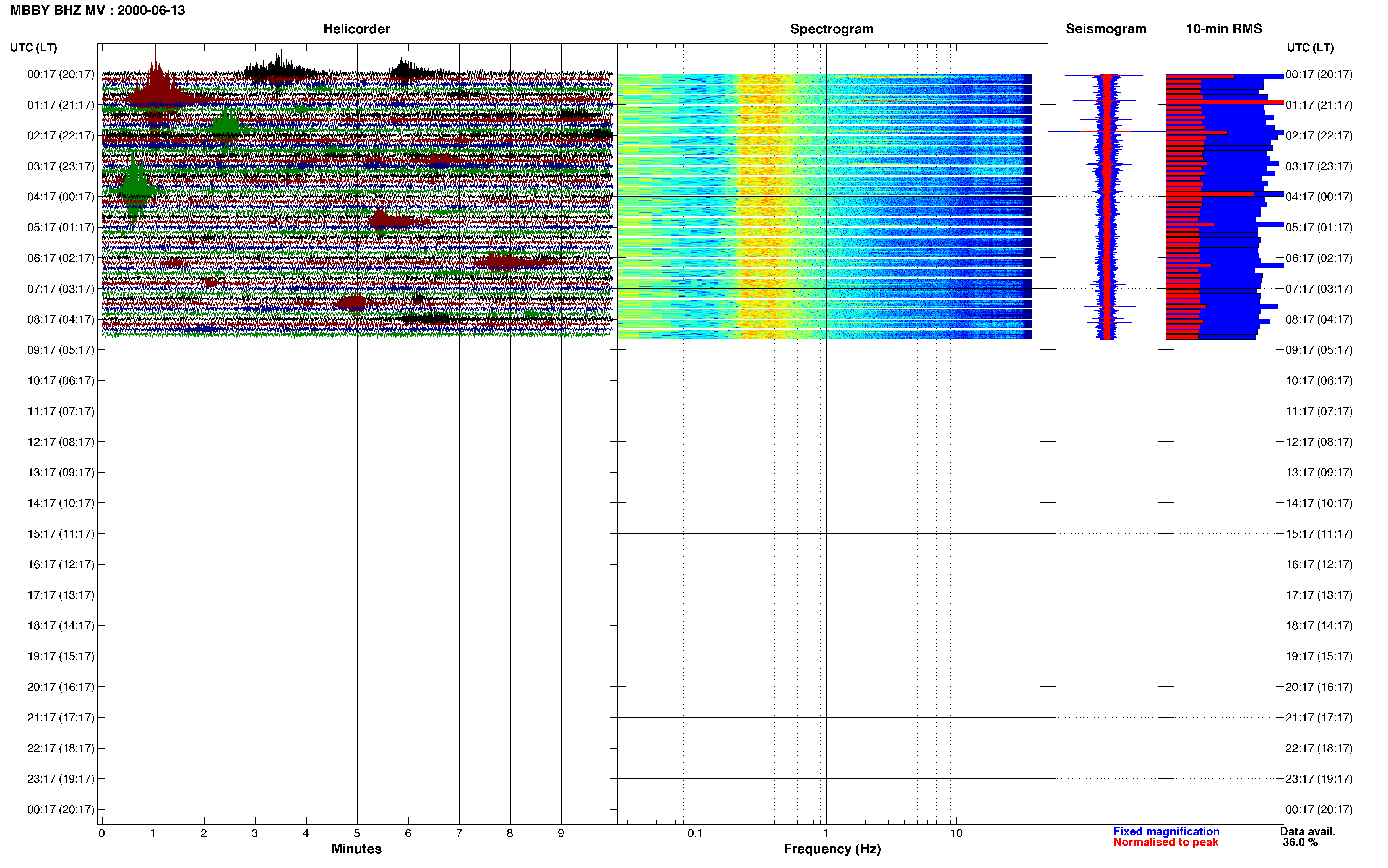Viewport: 1388px width, 868px height.
Task: Click the right 'UTC (LT)' axis label
Action: click(x=1310, y=48)
